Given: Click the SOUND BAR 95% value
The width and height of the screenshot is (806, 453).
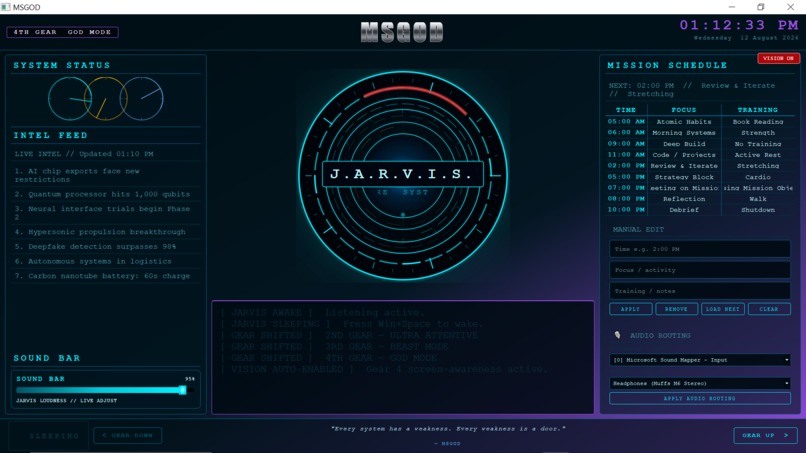Looking at the screenshot, I should click(190, 379).
